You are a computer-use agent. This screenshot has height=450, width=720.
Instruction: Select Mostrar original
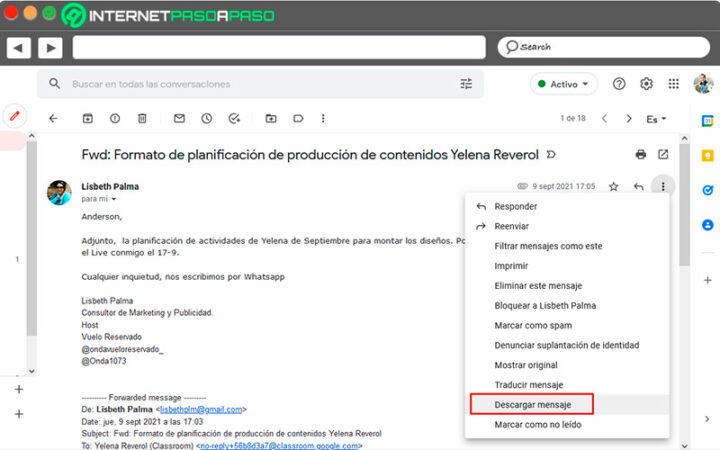tap(567, 365)
